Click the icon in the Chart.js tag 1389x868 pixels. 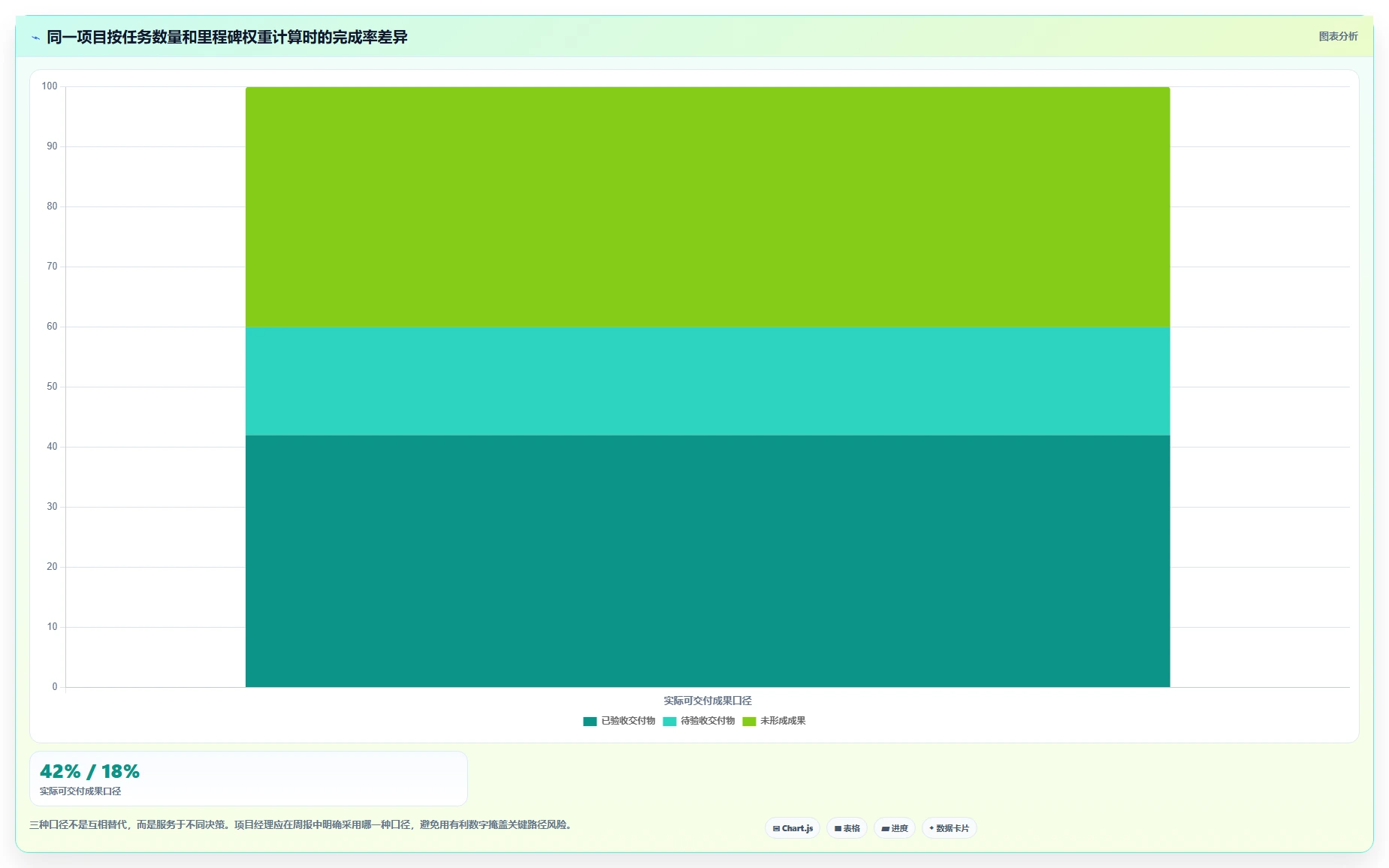tap(776, 829)
